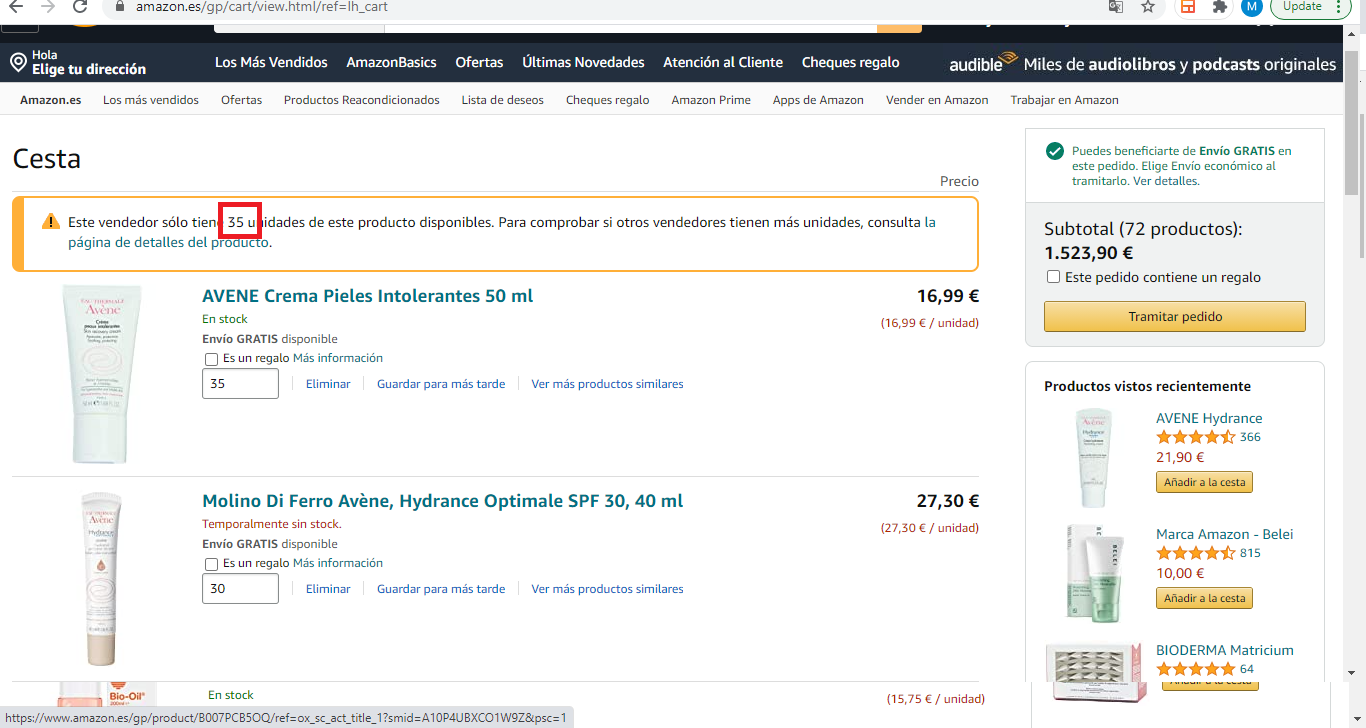
Task: Click the browser forward arrow
Action: pyautogui.click(x=48, y=7)
